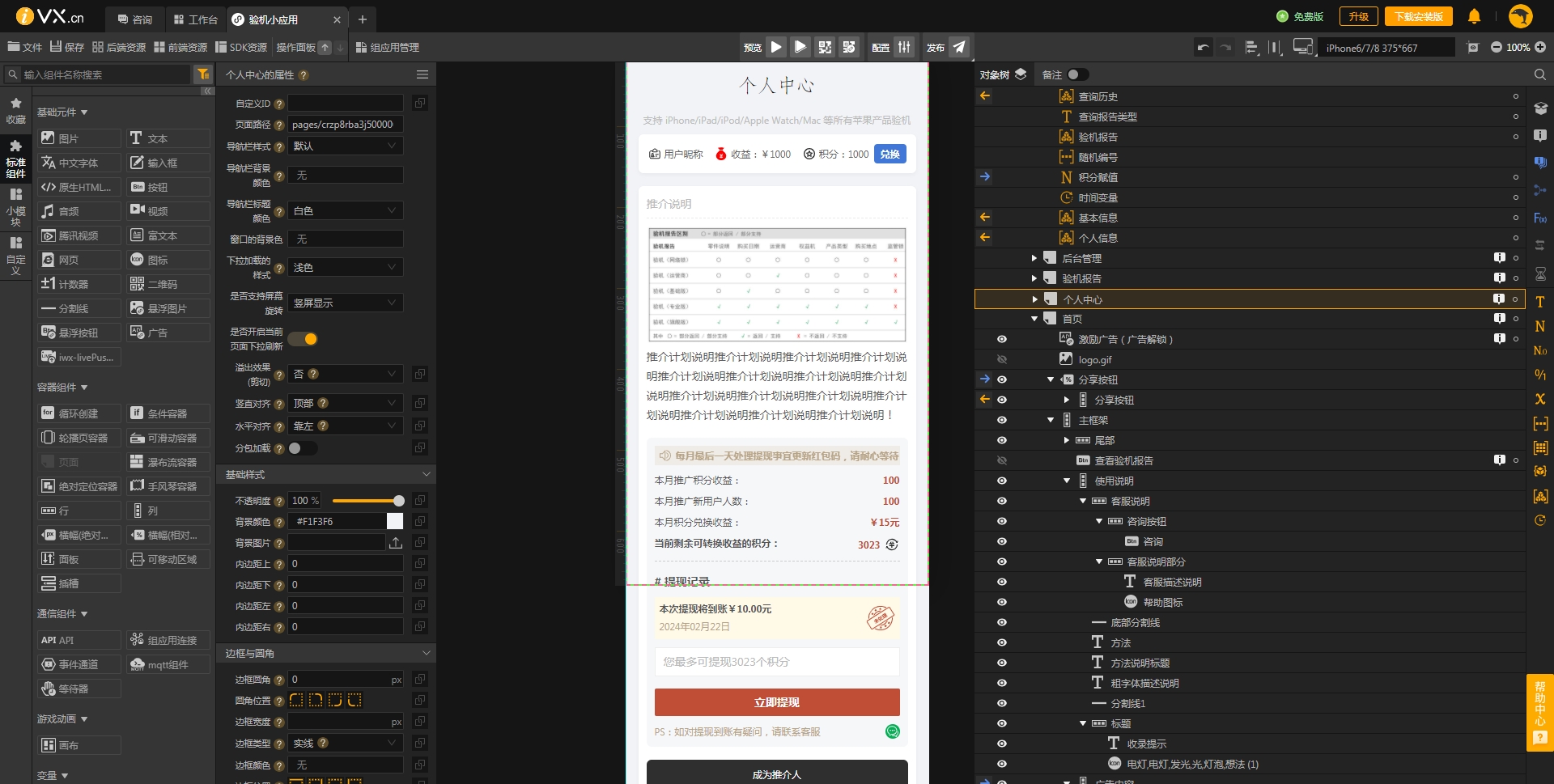
Task: Open the 后端资源 menu
Action: click(x=119, y=47)
